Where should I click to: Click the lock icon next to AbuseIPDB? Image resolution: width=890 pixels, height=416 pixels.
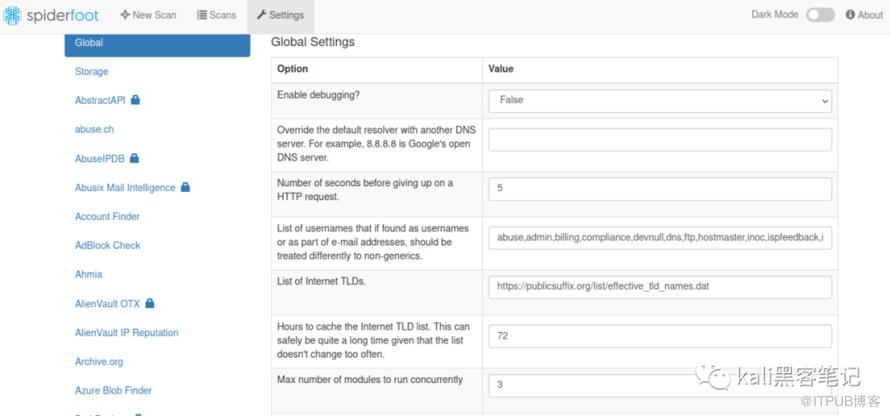pos(134,158)
